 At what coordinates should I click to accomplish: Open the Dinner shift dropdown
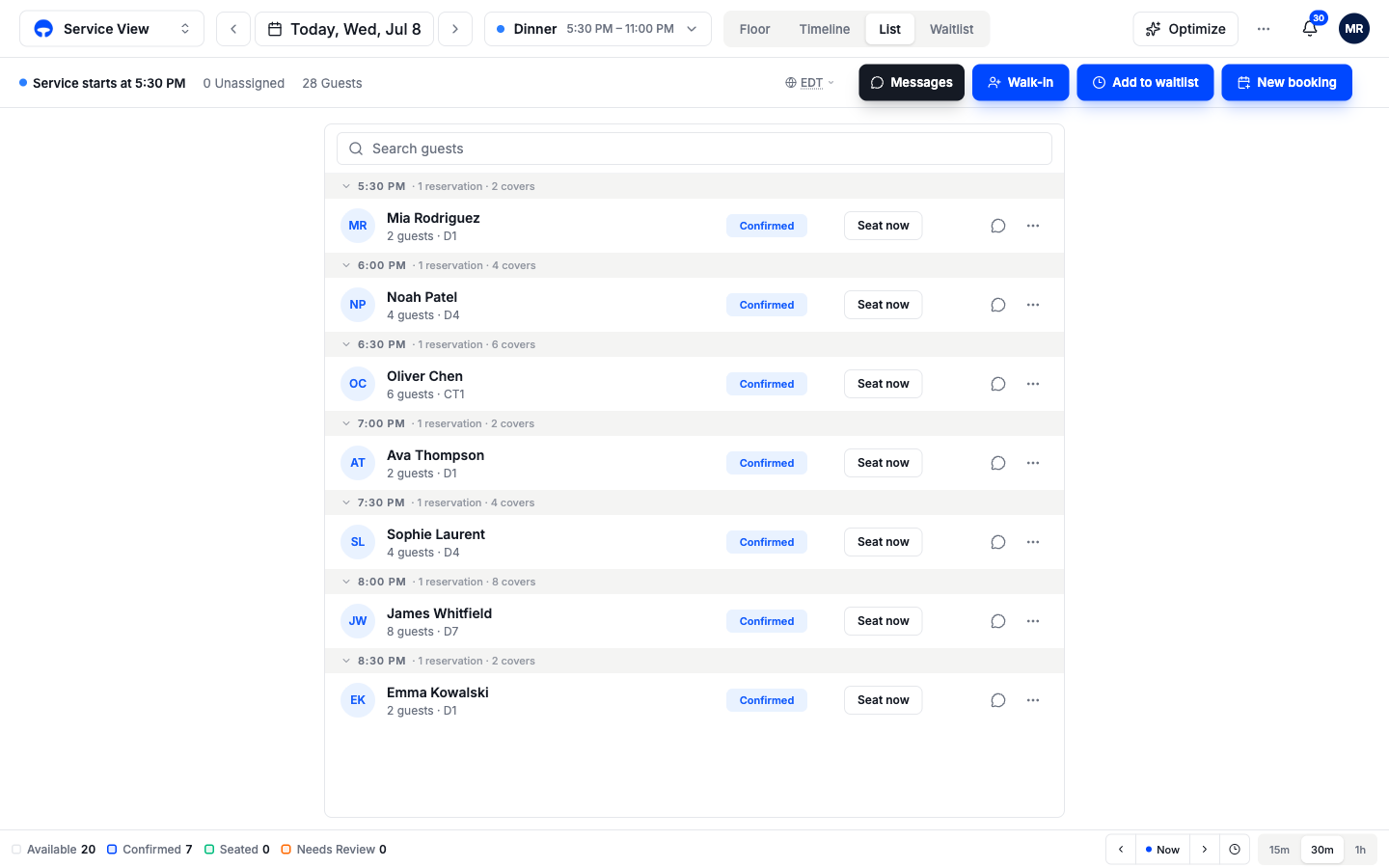[x=598, y=29]
